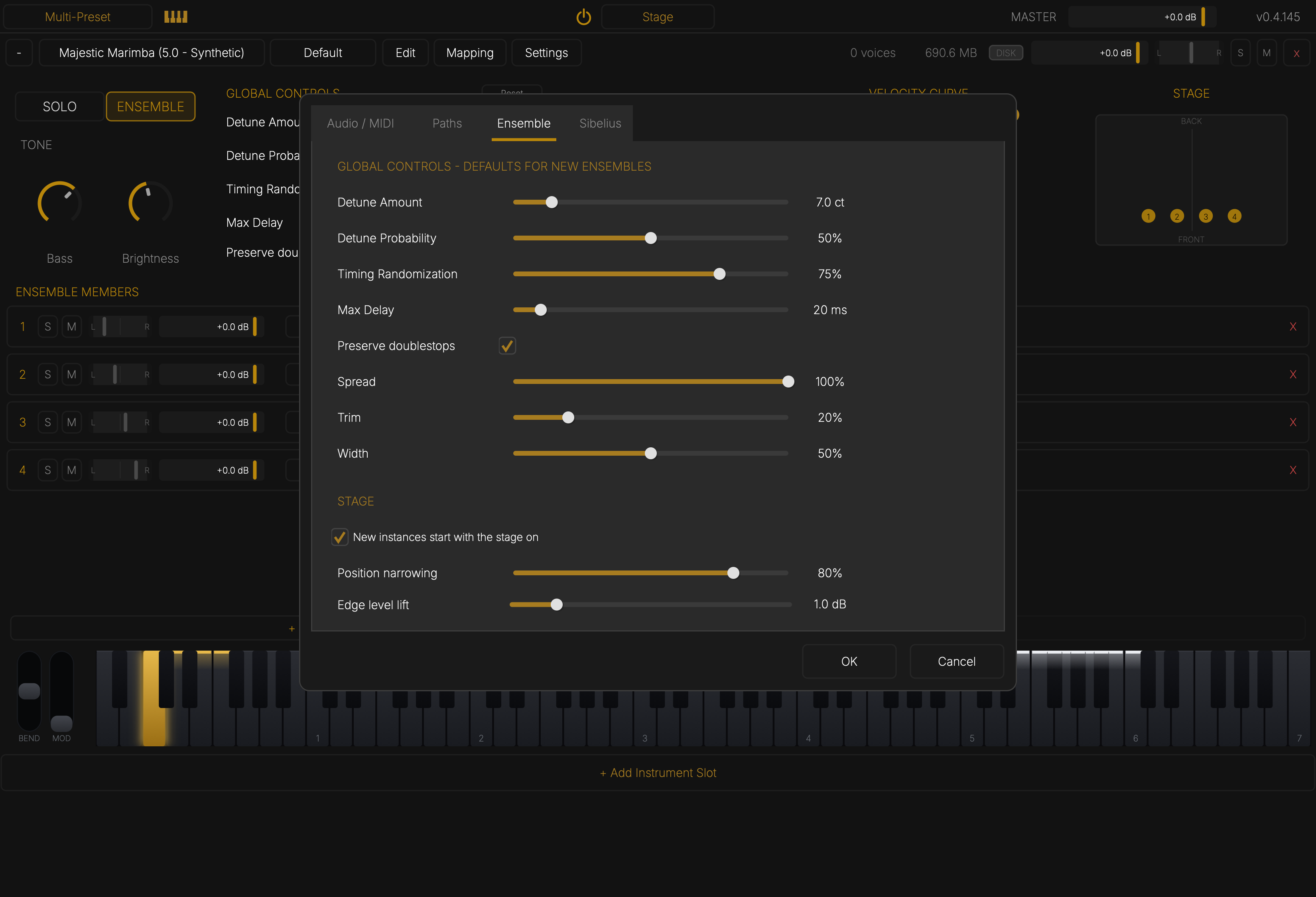The width and height of the screenshot is (1316, 897).
Task: Click the DISK indicator button
Action: coord(1006,53)
